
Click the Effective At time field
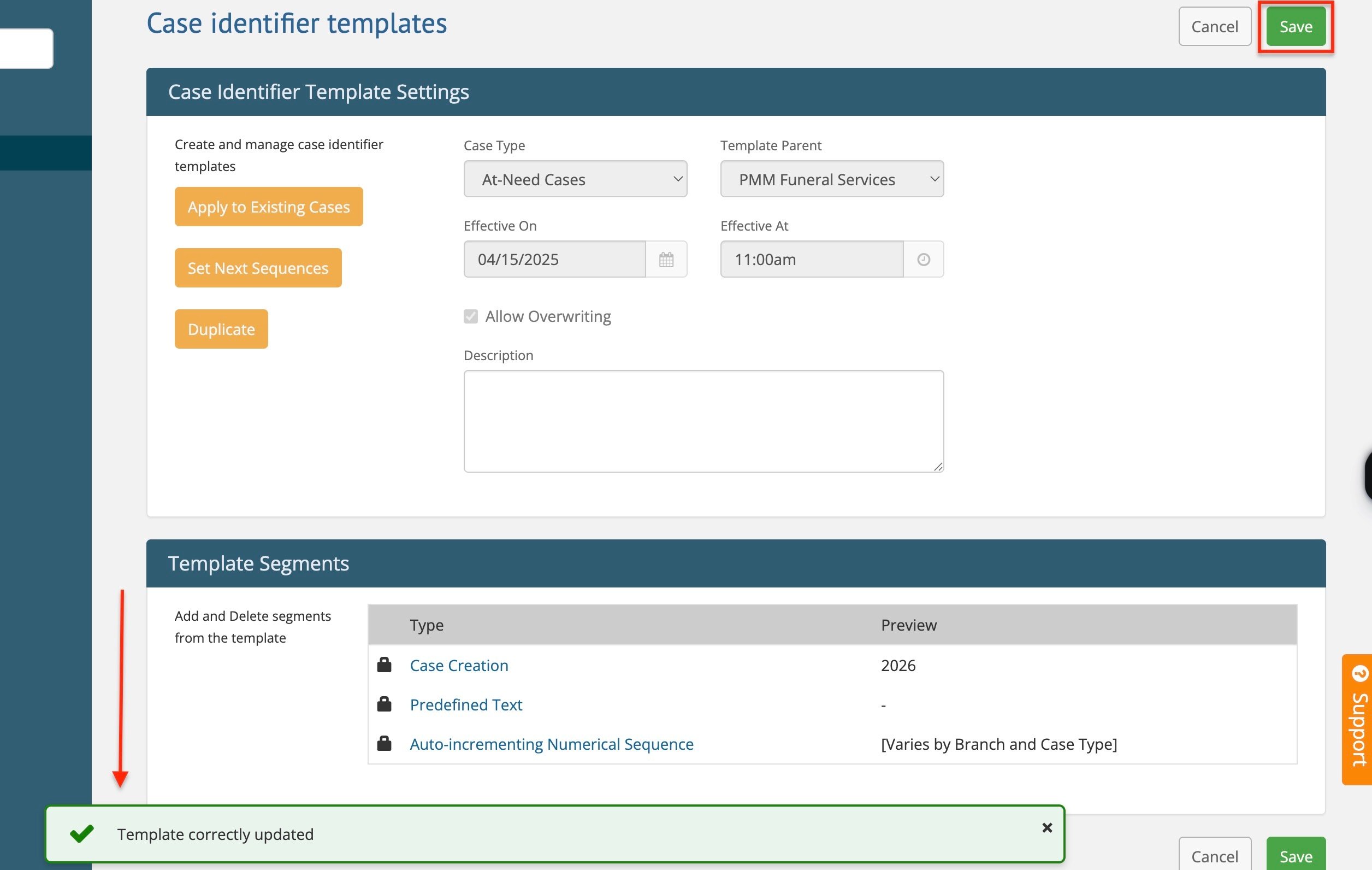(811, 260)
